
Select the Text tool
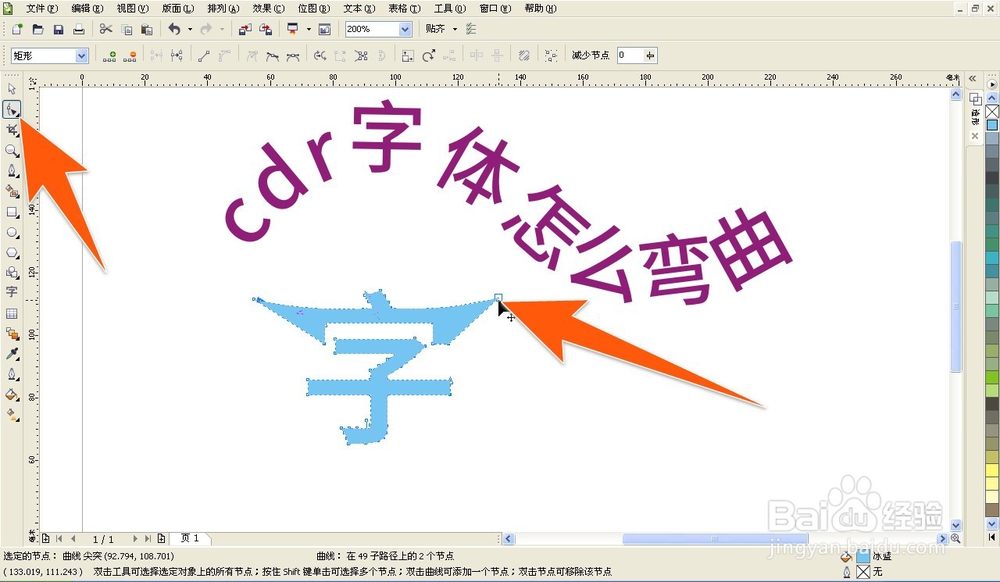[12, 293]
